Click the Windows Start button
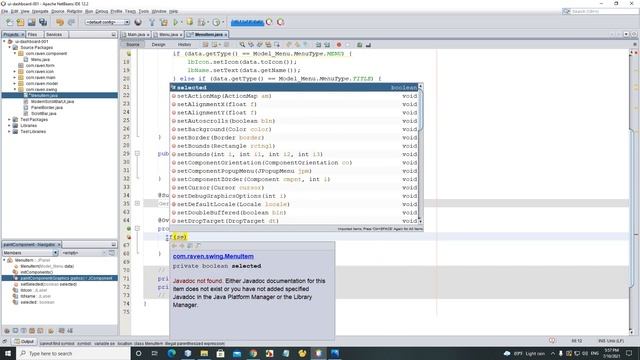 point(8,353)
